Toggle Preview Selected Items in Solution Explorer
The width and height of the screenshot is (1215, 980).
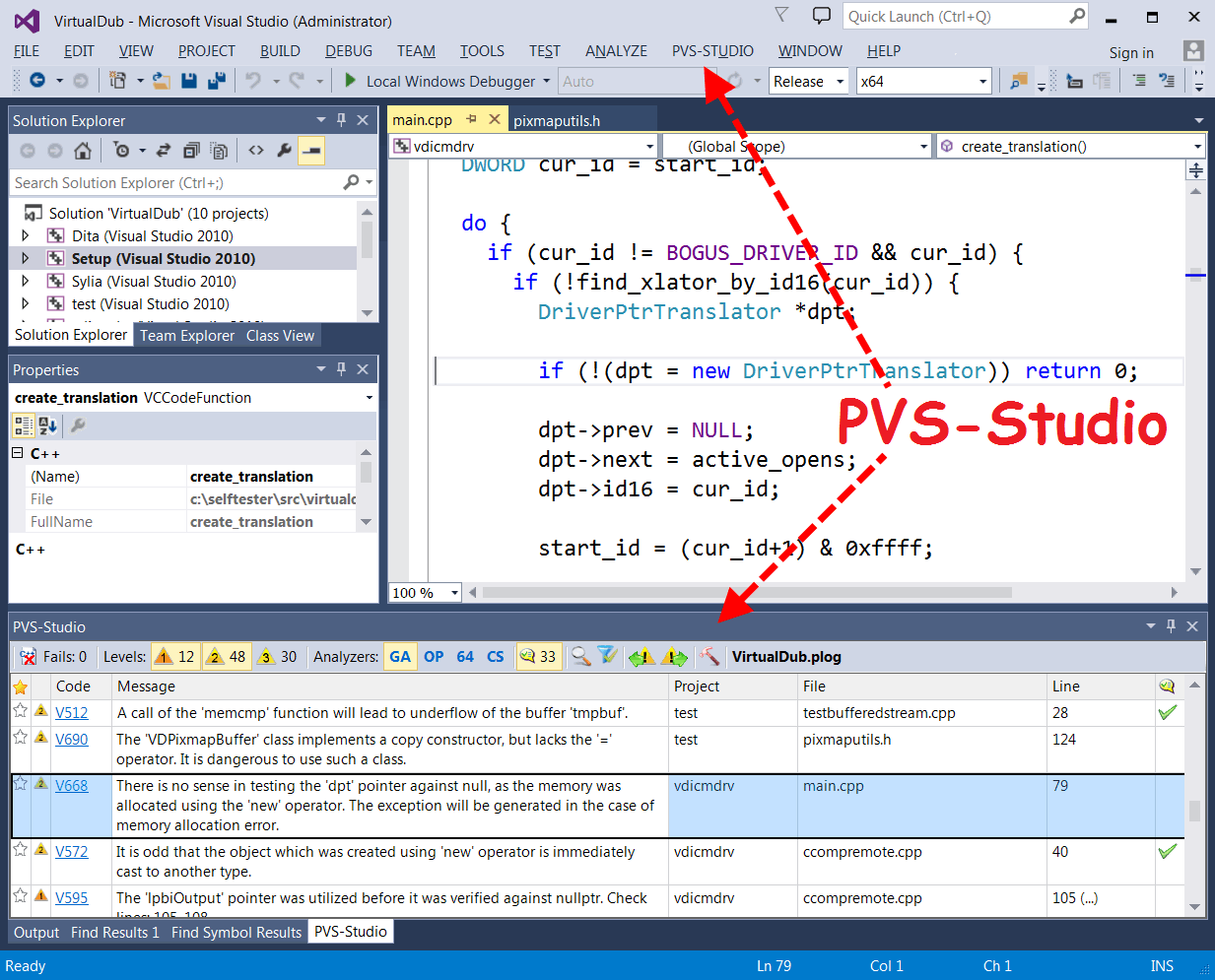[311, 151]
